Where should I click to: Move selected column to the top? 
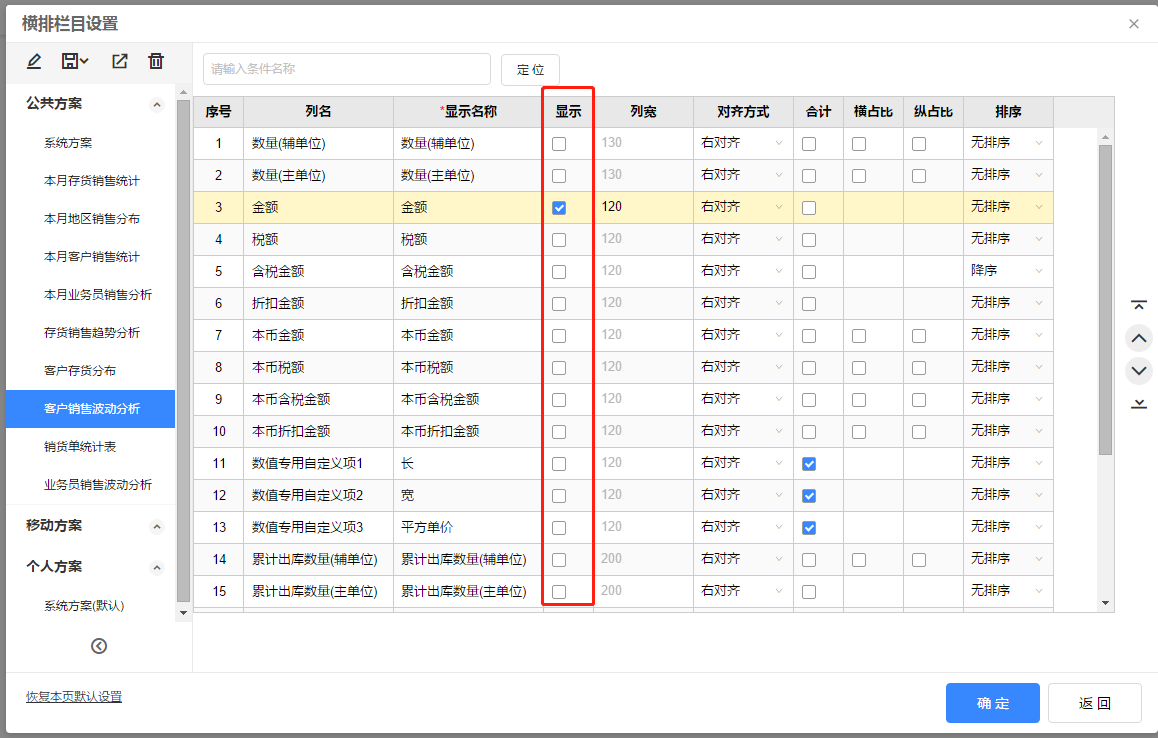pyautogui.click(x=1139, y=304)
